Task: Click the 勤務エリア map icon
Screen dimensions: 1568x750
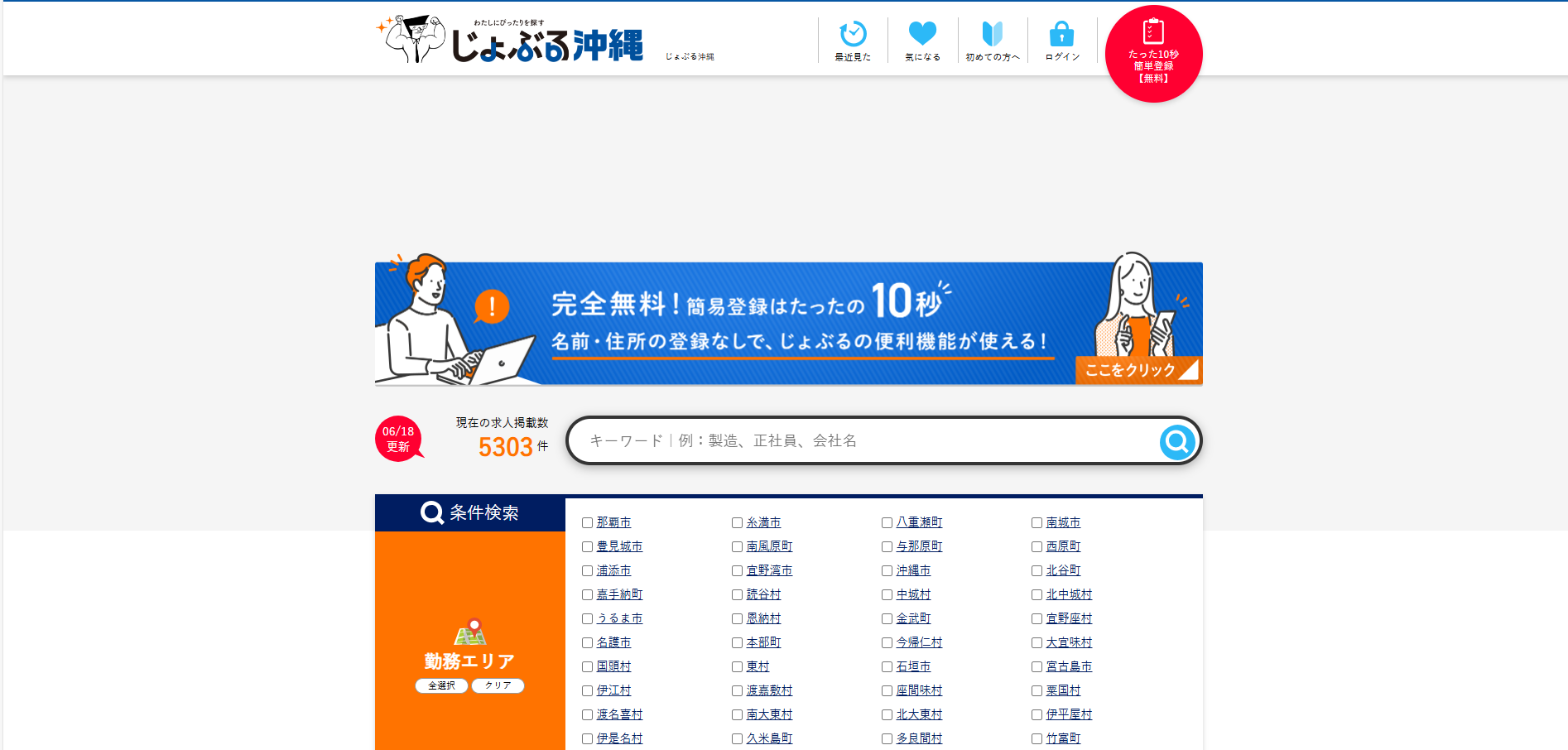Action: tap(470, 632)
